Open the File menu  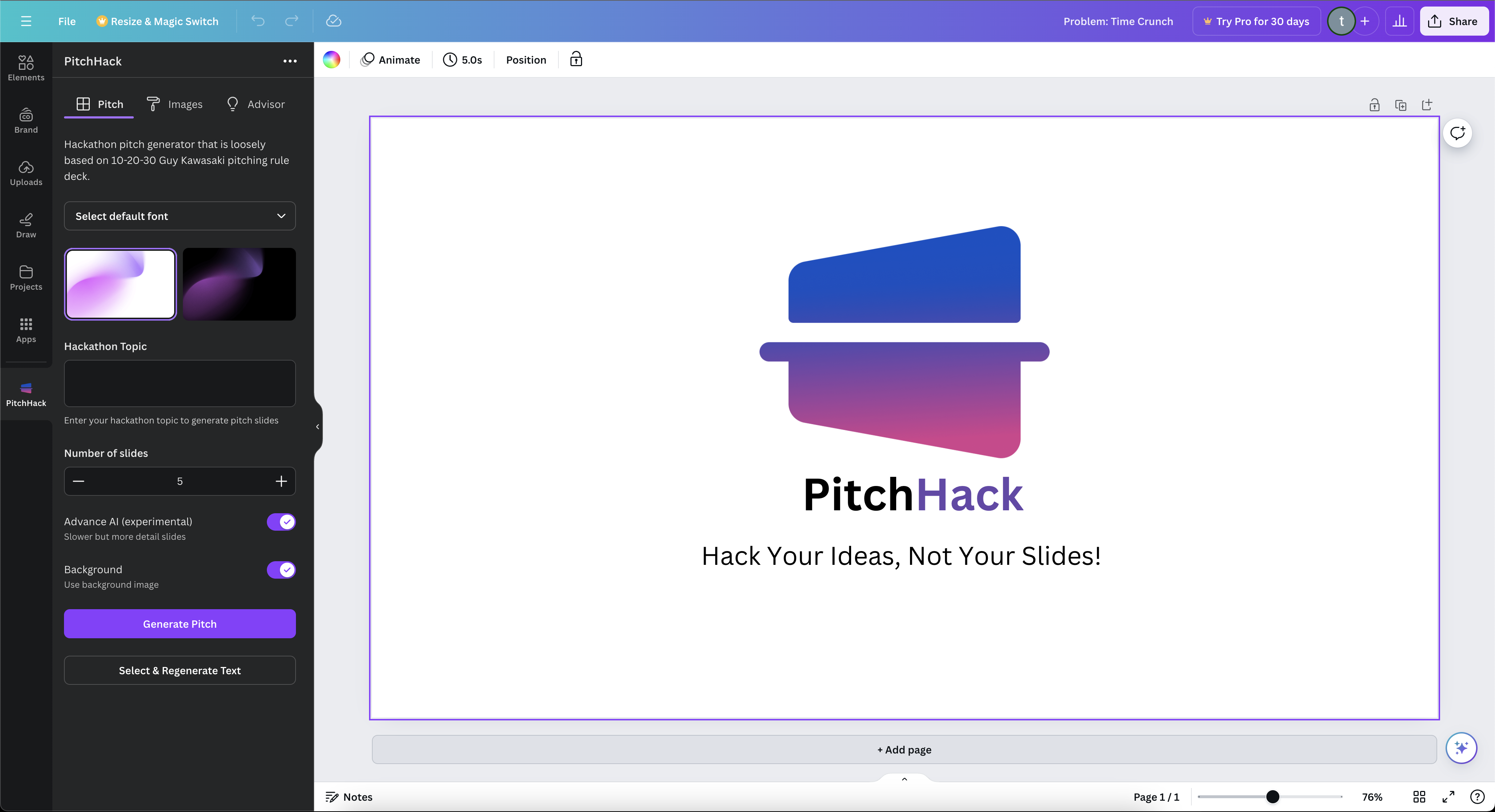(x=67, y=21)
